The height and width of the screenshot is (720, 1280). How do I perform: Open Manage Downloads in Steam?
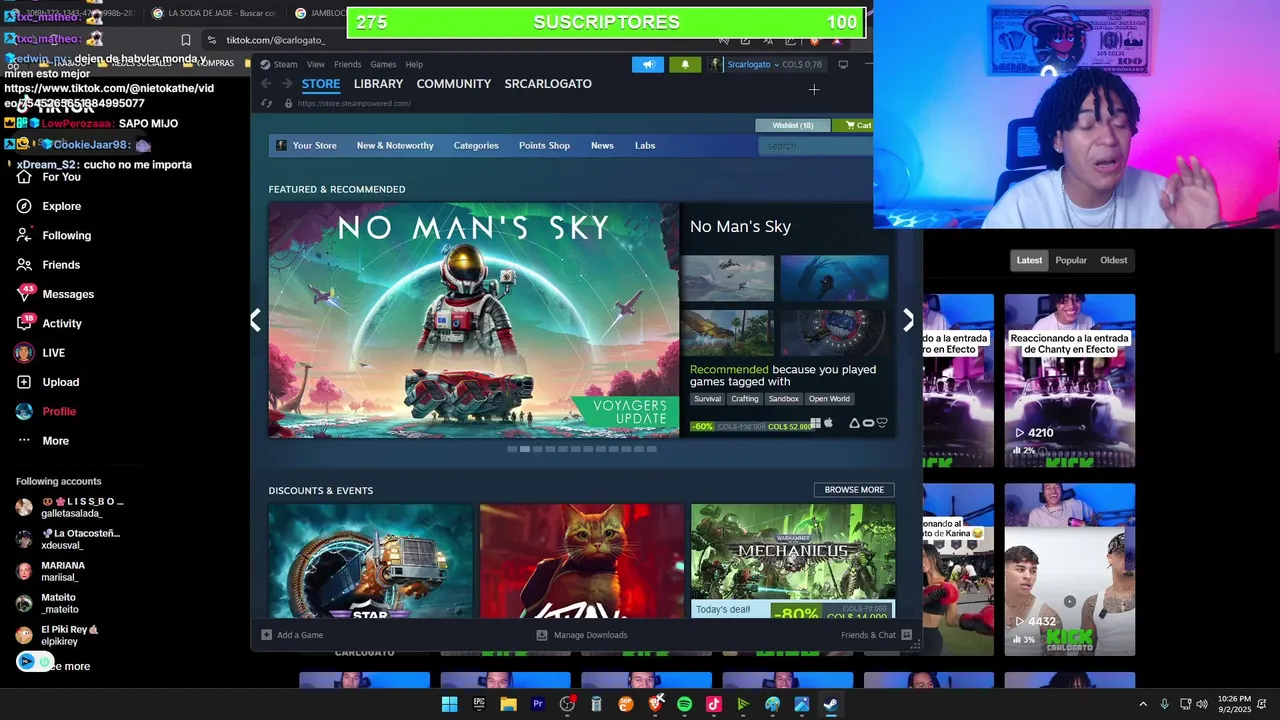pyautogui.click(x=582, y=635)
